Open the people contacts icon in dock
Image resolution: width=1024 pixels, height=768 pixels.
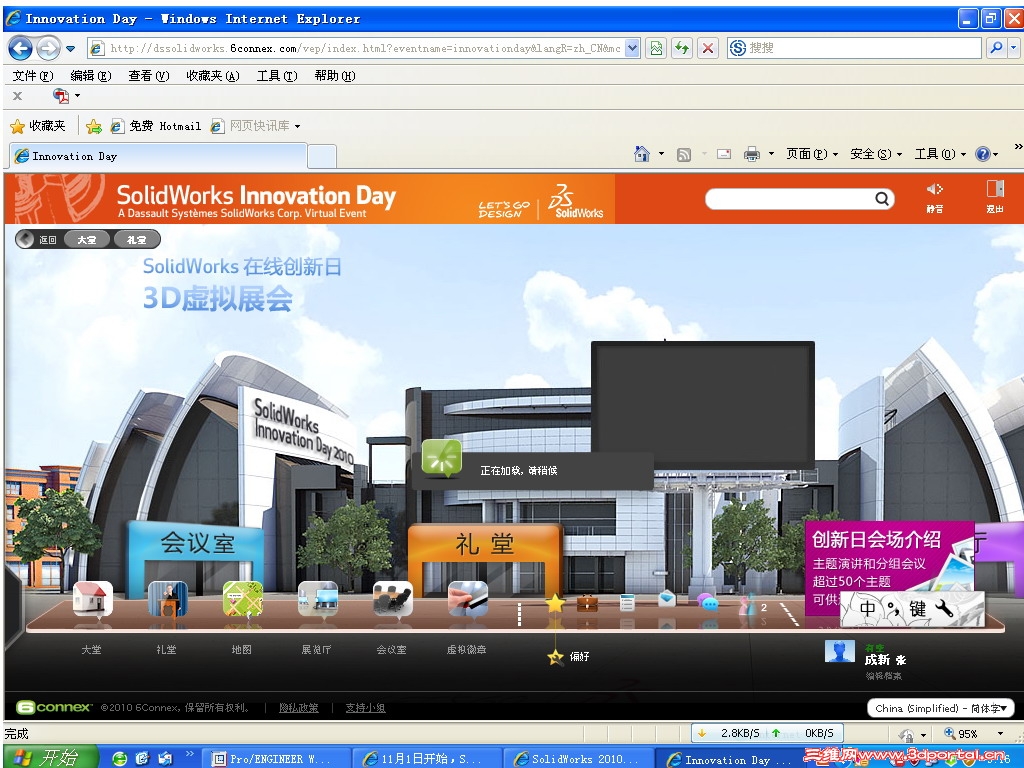click(x=747, y=605)
